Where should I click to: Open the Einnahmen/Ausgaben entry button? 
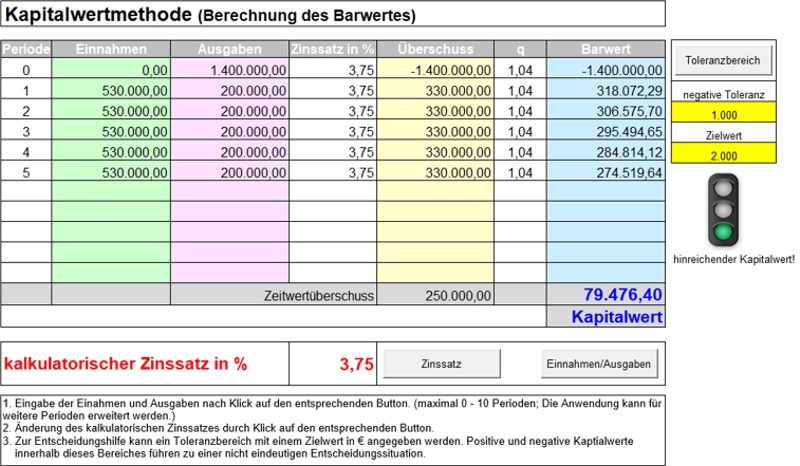coord(600,364)
